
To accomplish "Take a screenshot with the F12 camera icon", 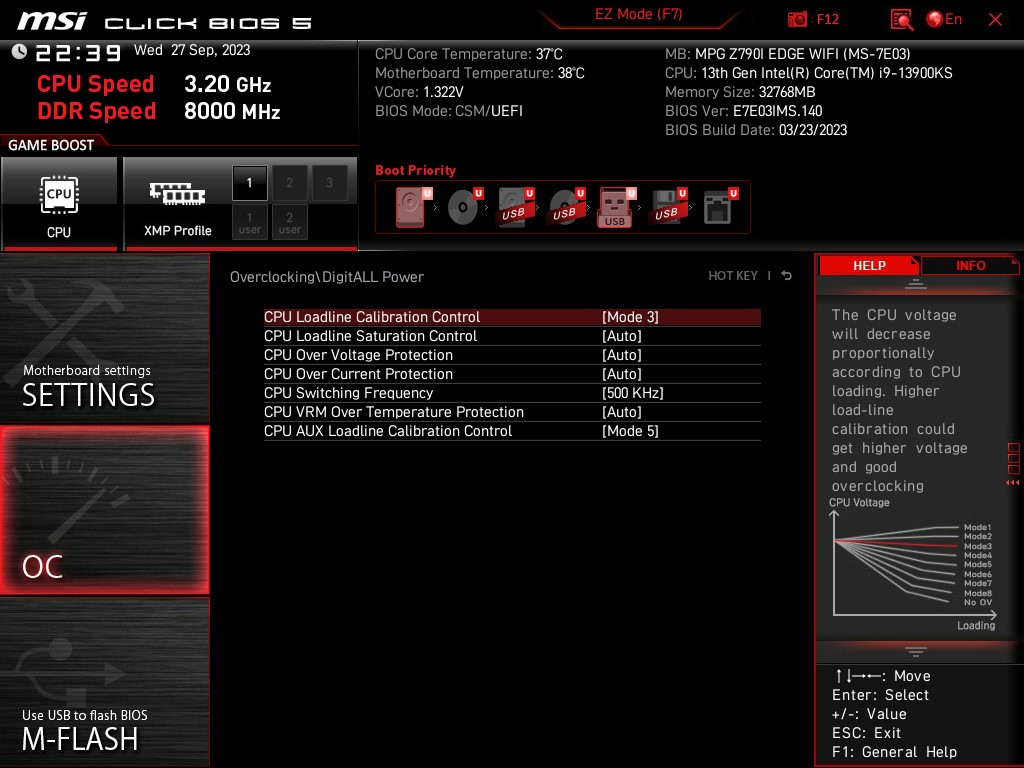I will click(x=797, y=19).
